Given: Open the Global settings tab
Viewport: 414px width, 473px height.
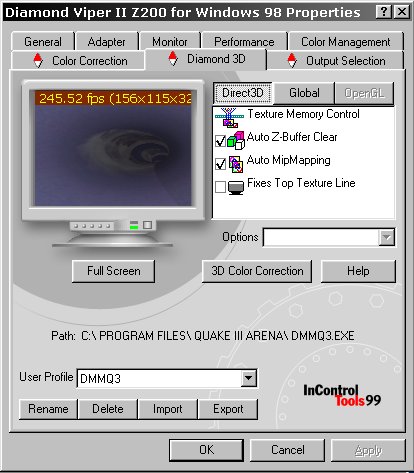Looking at the screenshot, I should point(304,93).
